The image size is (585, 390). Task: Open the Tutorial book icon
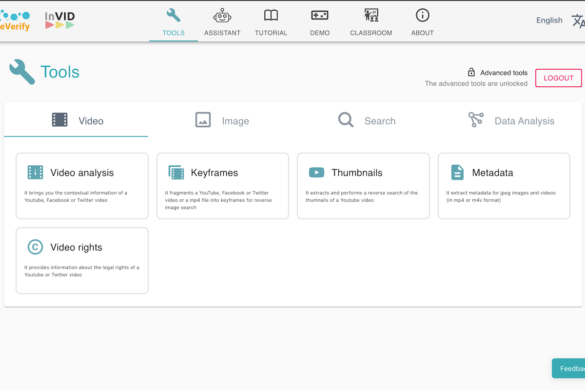coord(271,15)
